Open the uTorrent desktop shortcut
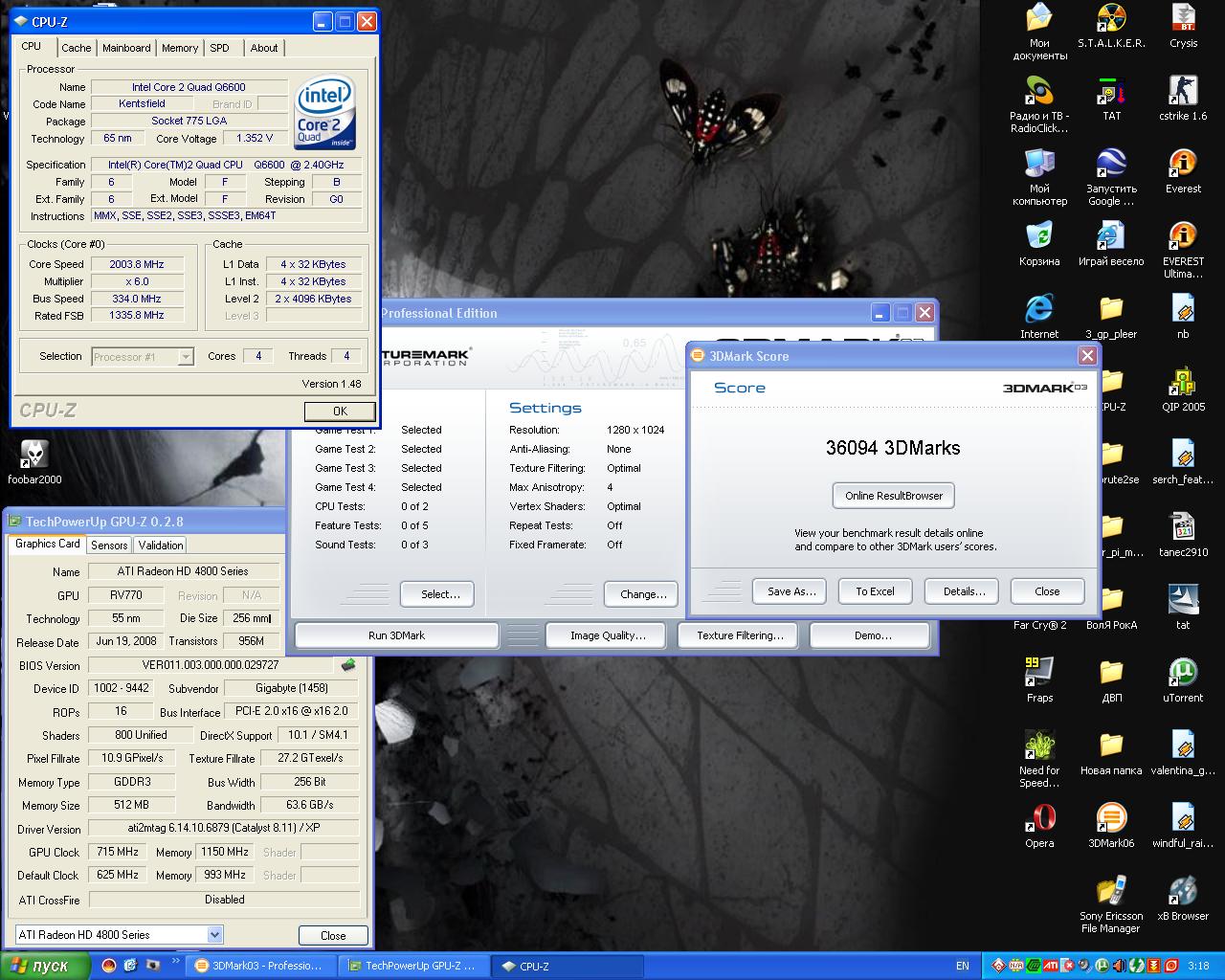 (1183, 680)
